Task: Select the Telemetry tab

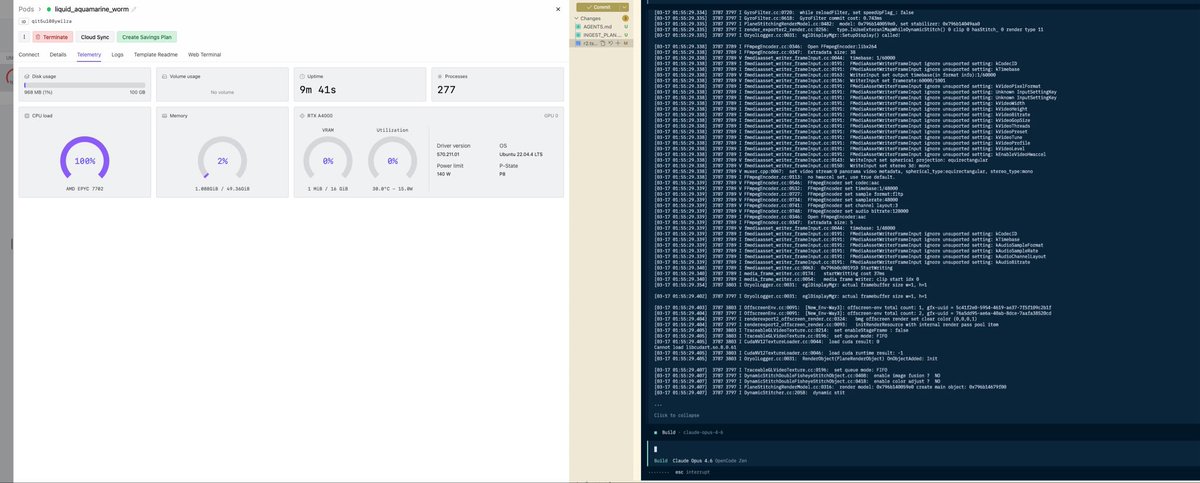Action: coord(89,54)
